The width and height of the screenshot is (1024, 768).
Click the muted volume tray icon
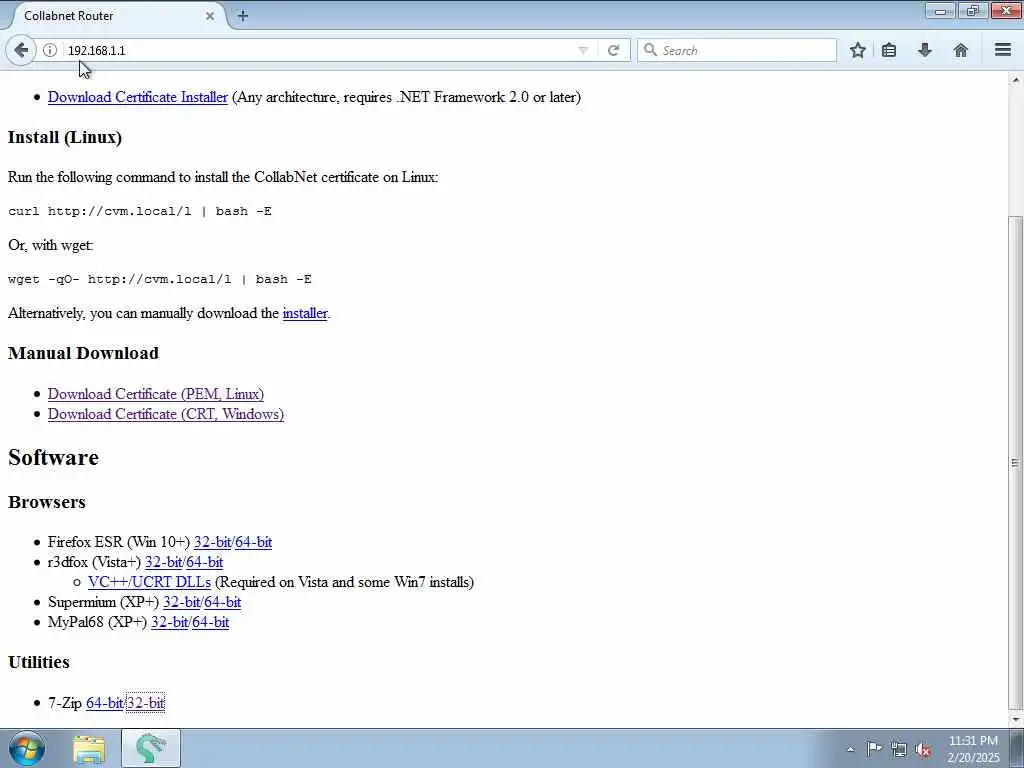coord(923,749)
